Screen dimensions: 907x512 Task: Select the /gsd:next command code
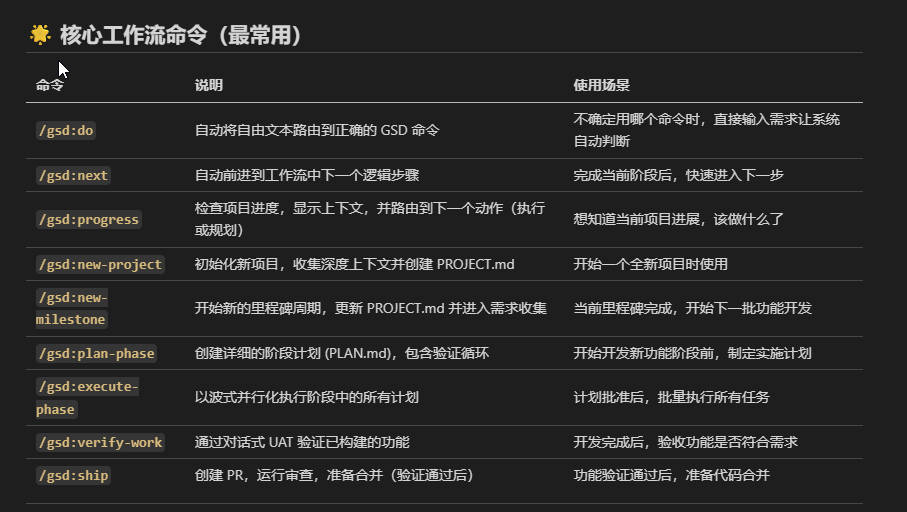tap(72, 175)
